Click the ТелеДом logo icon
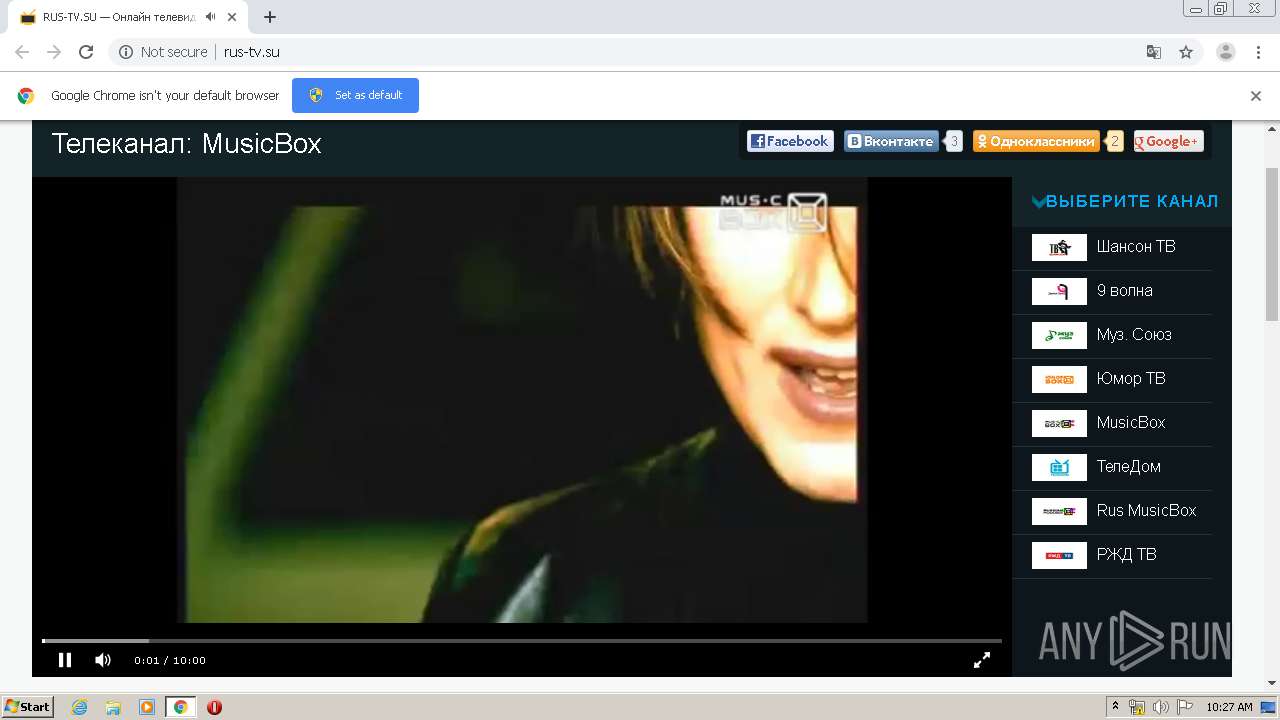Screen dimensions: 1280x720 1059,467
